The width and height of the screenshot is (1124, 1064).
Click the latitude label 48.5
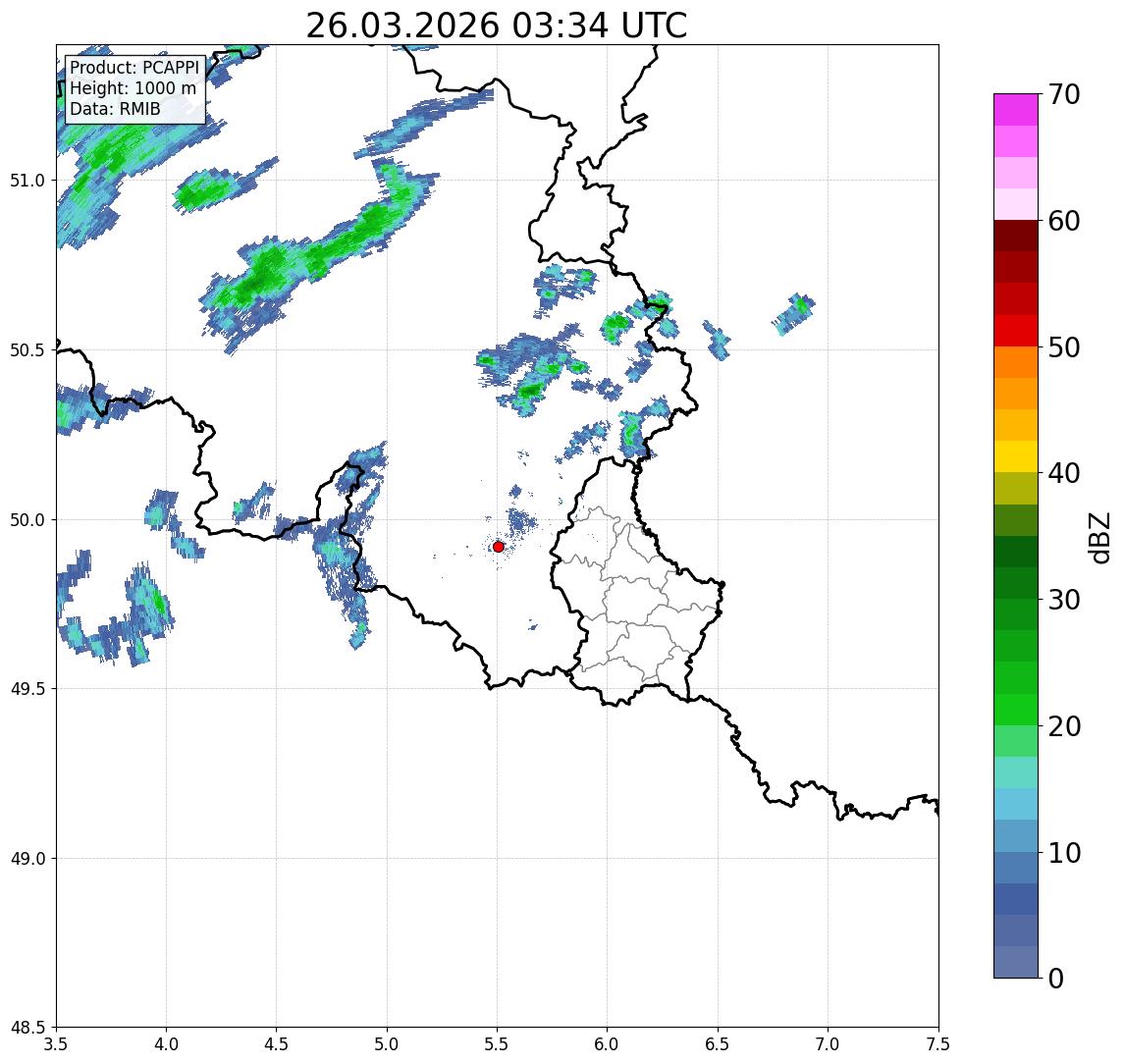[x=27, y=1027]
